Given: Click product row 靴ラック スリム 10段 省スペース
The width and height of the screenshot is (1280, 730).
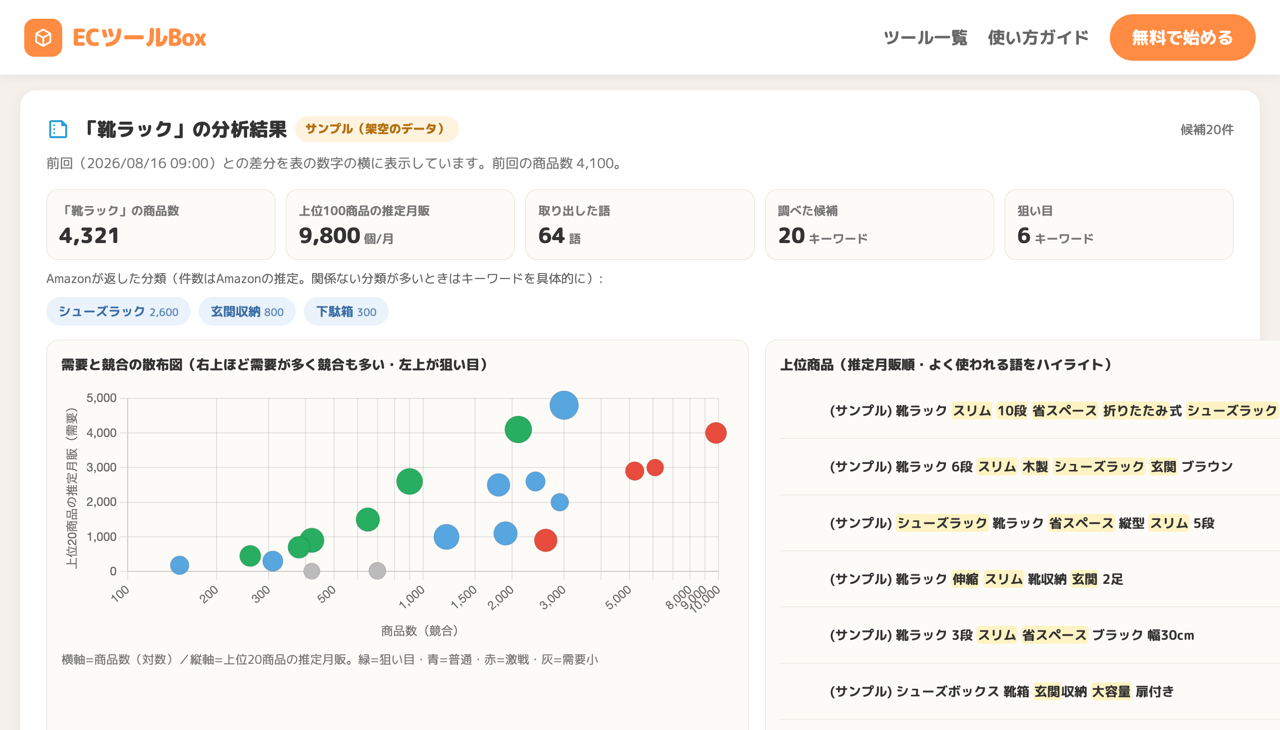Looking at the screenshot, I should (1030, 411).
